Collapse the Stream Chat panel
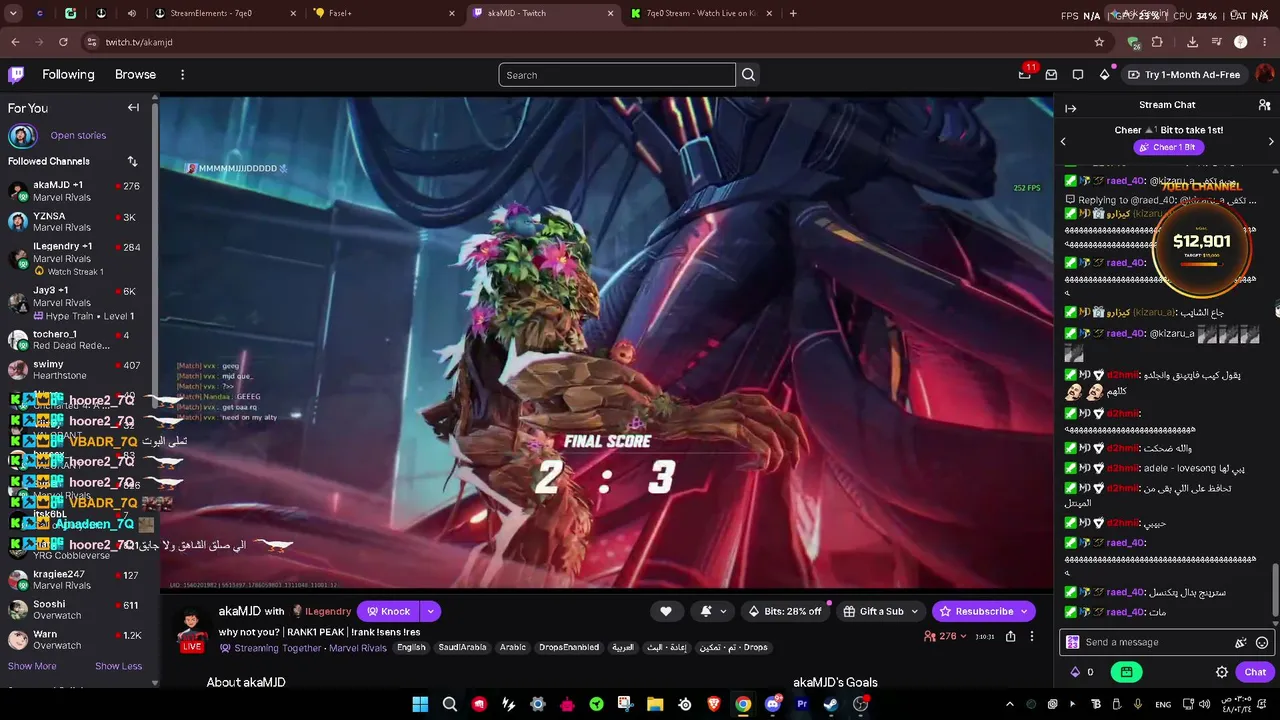 click(x=1071, y=108)
